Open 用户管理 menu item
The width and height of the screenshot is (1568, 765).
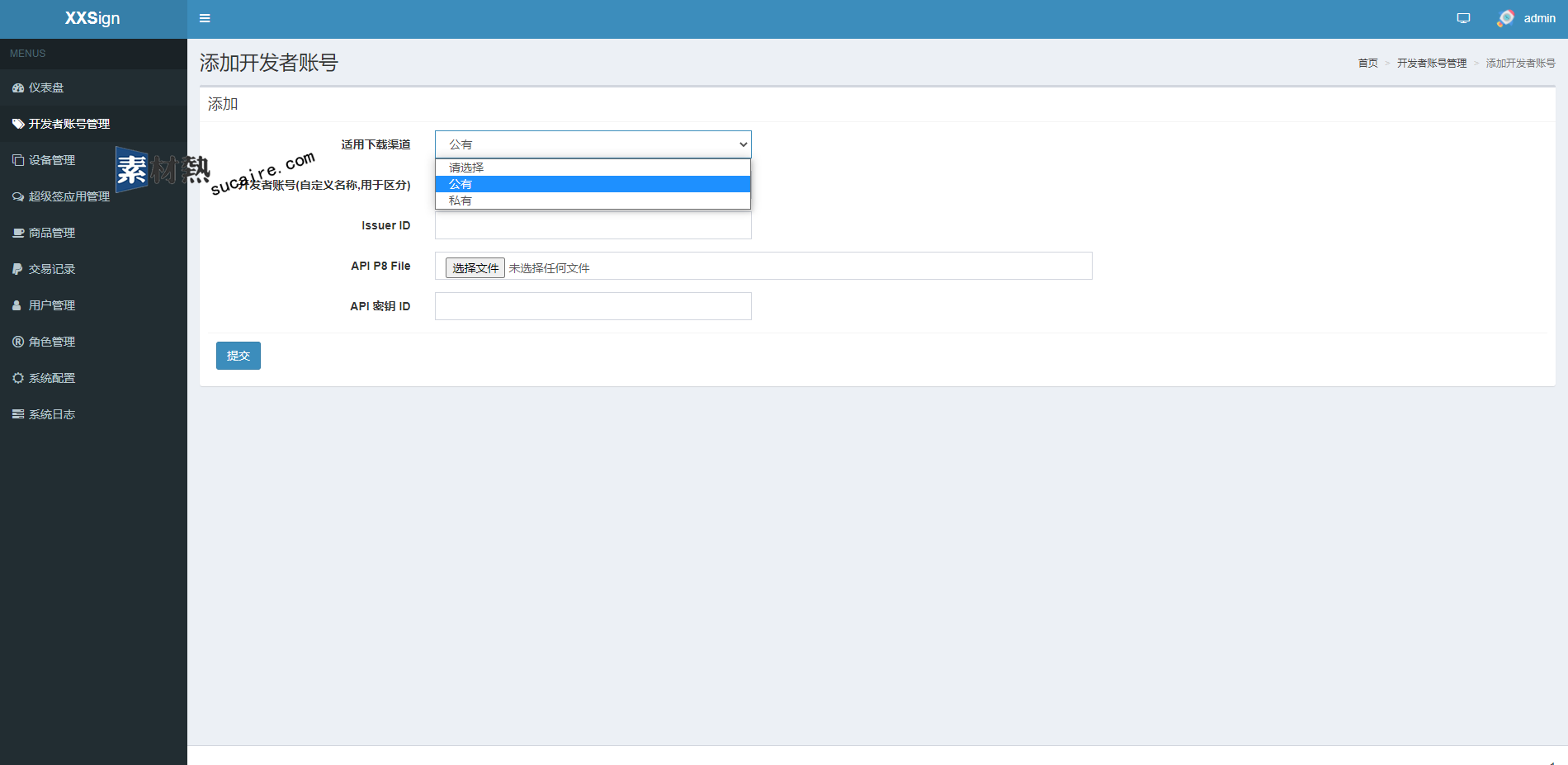[93, 305]
